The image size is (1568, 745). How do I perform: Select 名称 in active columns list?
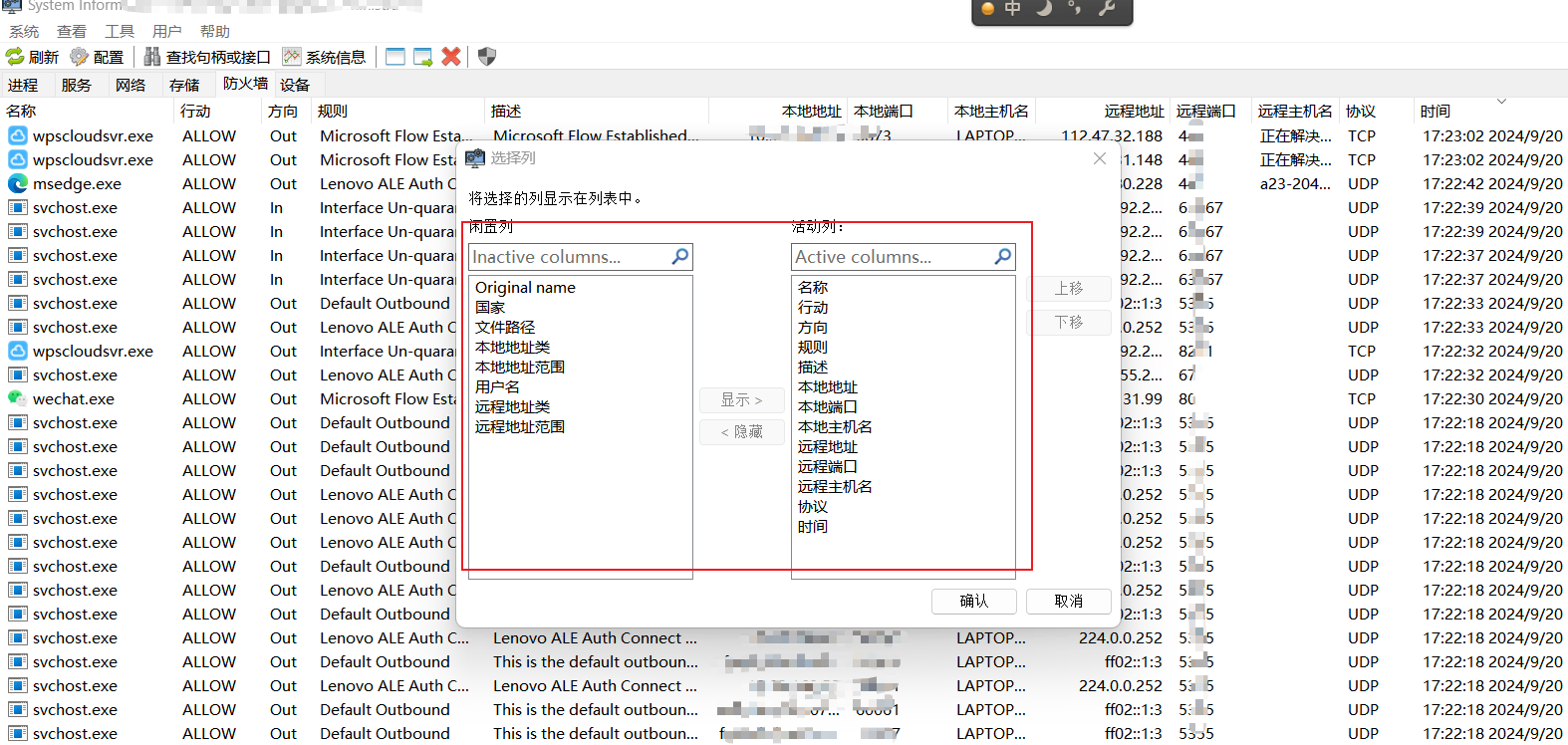click(813, 288)
